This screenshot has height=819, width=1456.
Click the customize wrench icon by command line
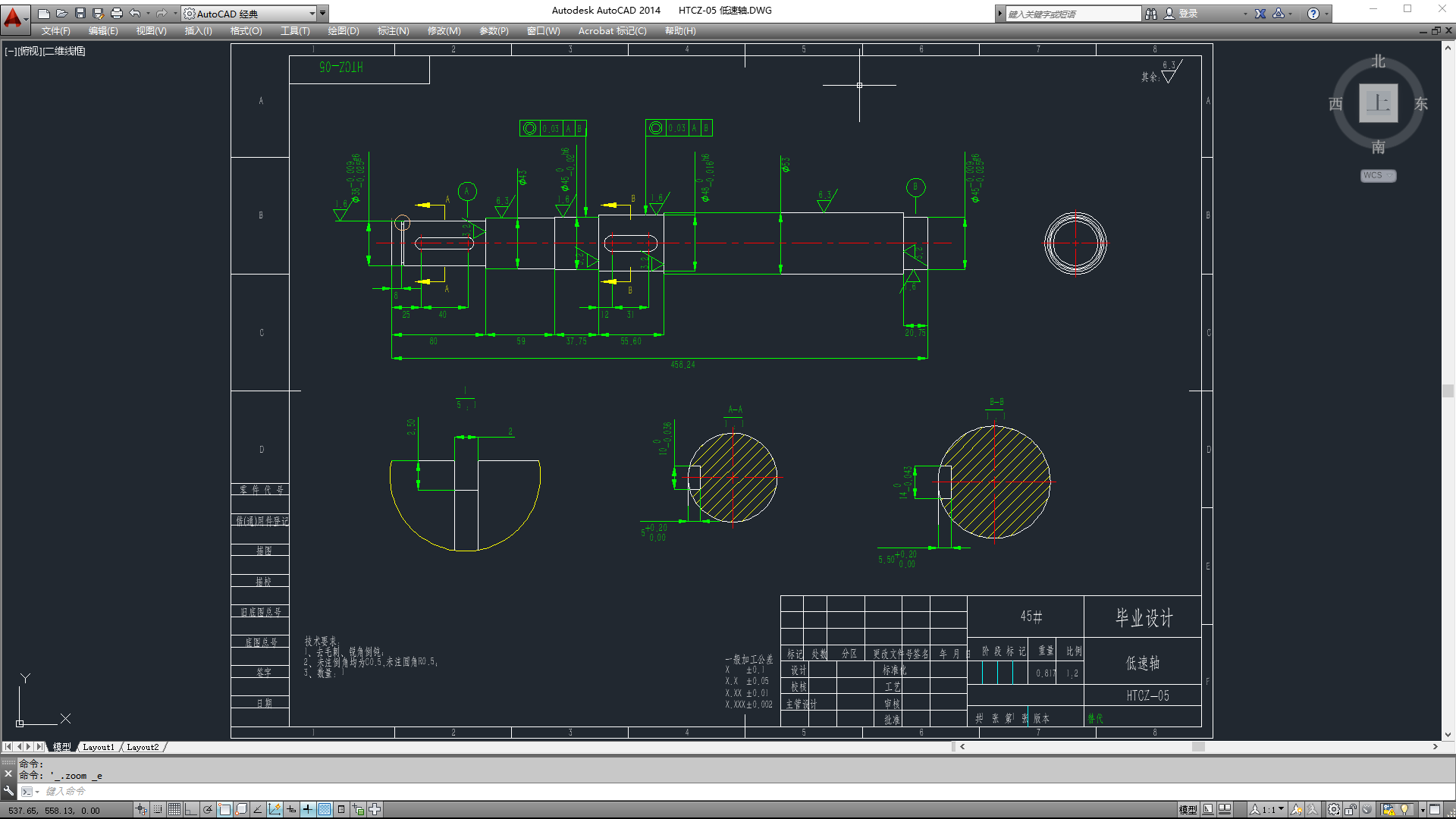(x=8, y=791)
